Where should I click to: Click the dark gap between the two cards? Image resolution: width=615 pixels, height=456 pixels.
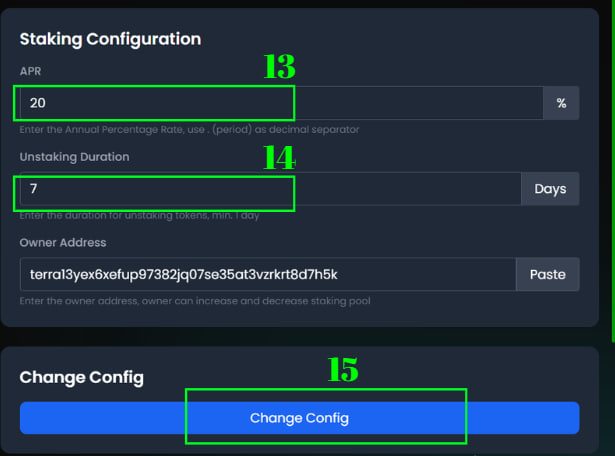(x=300, y=336)
